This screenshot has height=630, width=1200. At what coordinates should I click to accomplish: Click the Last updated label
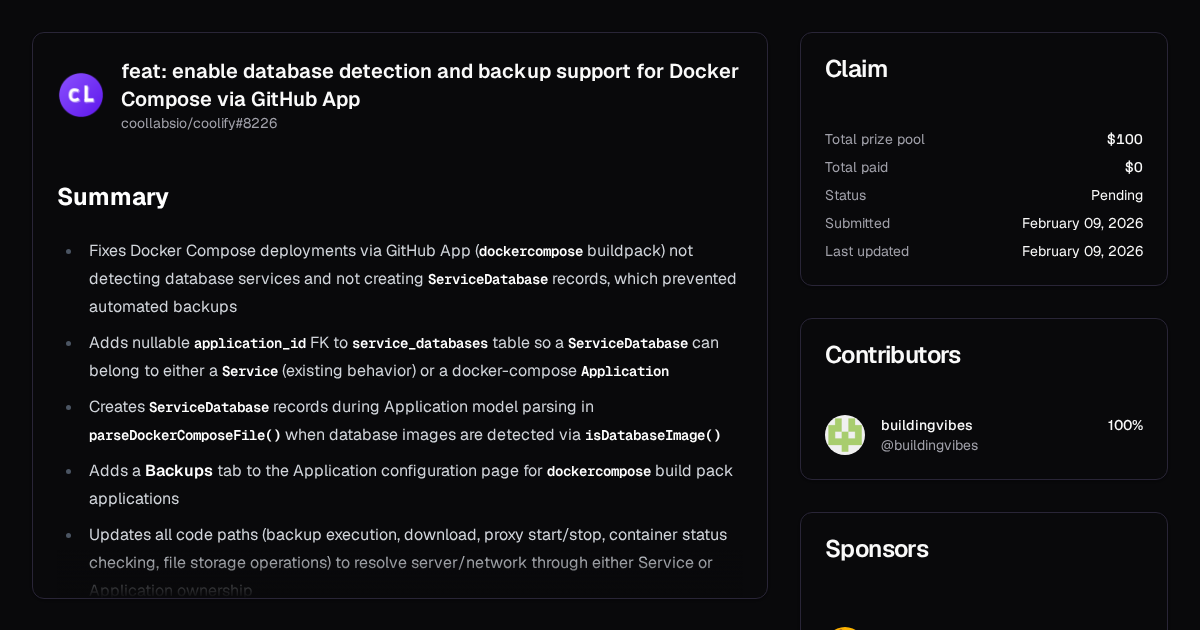(x=867, y=251)
